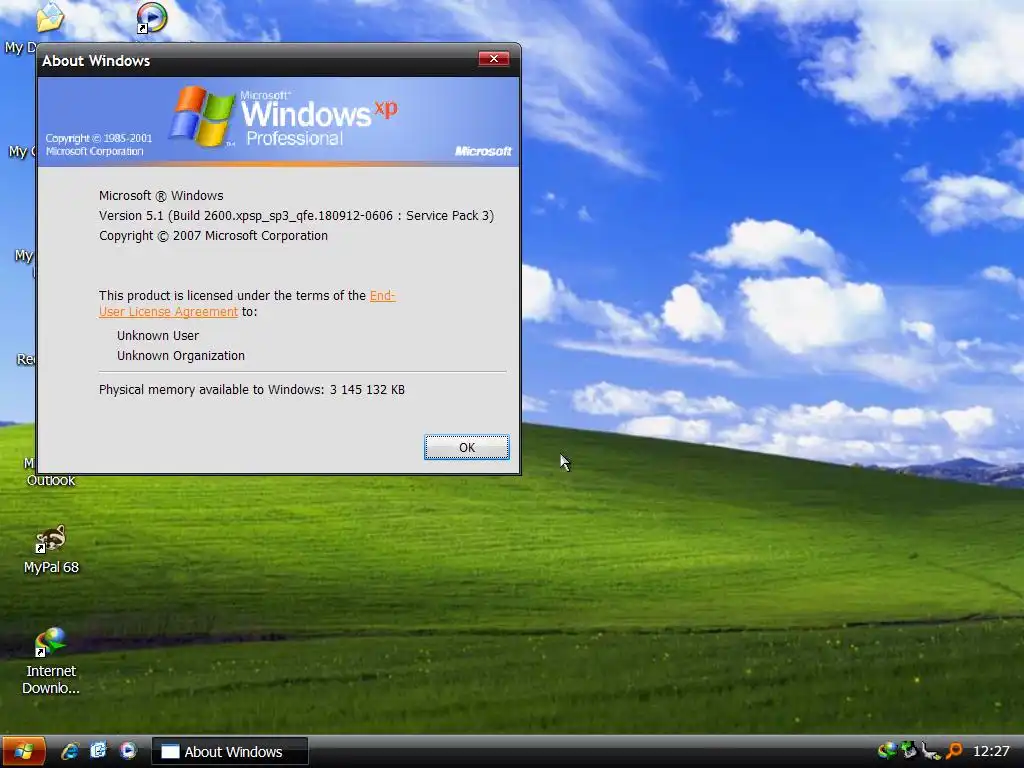Click the Windows XP Professional logo banner
Screen dimensions: 1024x768
click(279, 121)
